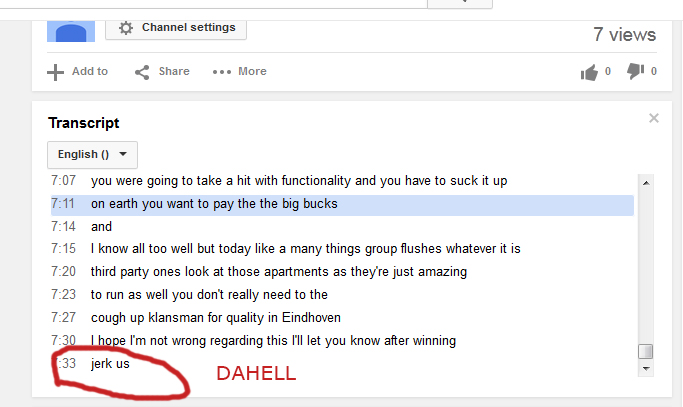Click the thumbs up like icon

point(588,71)
